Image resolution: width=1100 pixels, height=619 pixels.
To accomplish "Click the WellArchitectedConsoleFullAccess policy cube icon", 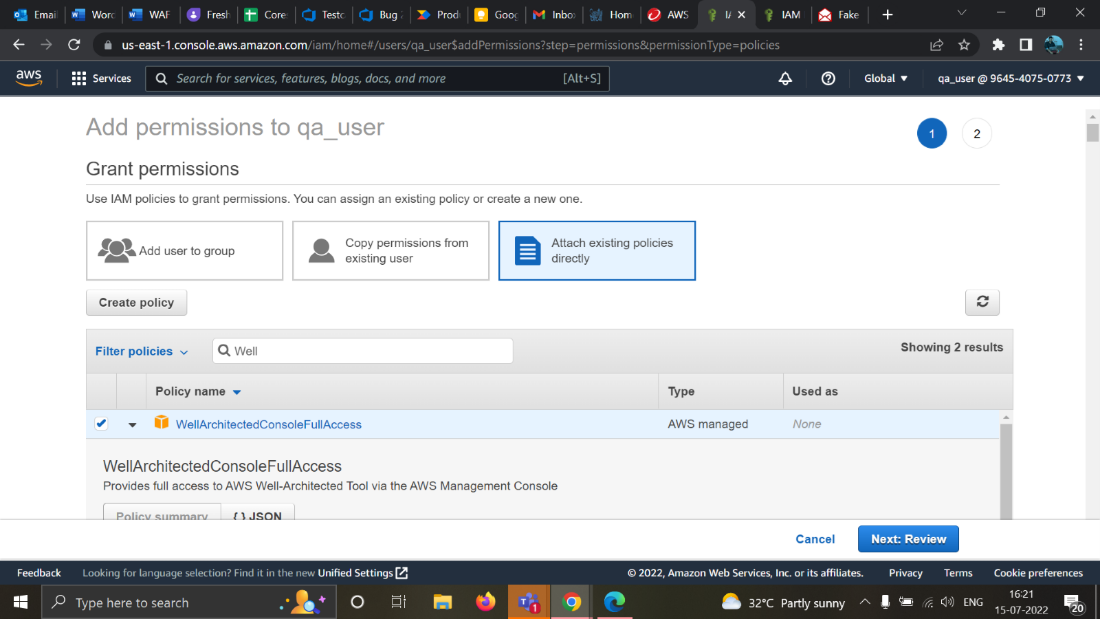I will click(x=161, y=422).
